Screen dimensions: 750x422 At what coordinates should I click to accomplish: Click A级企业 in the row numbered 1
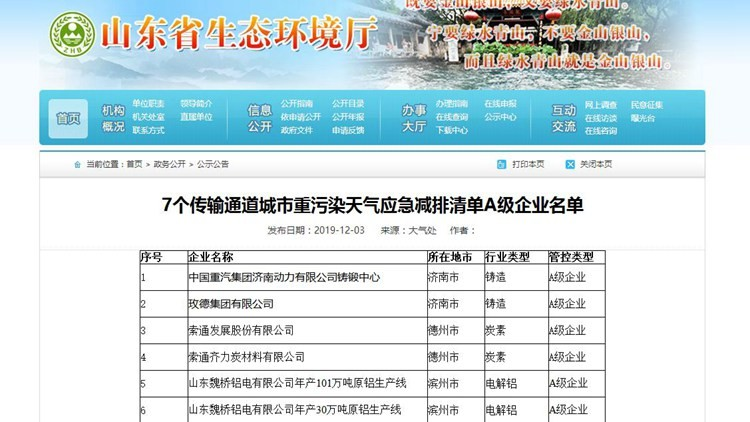tap(567, 277)
